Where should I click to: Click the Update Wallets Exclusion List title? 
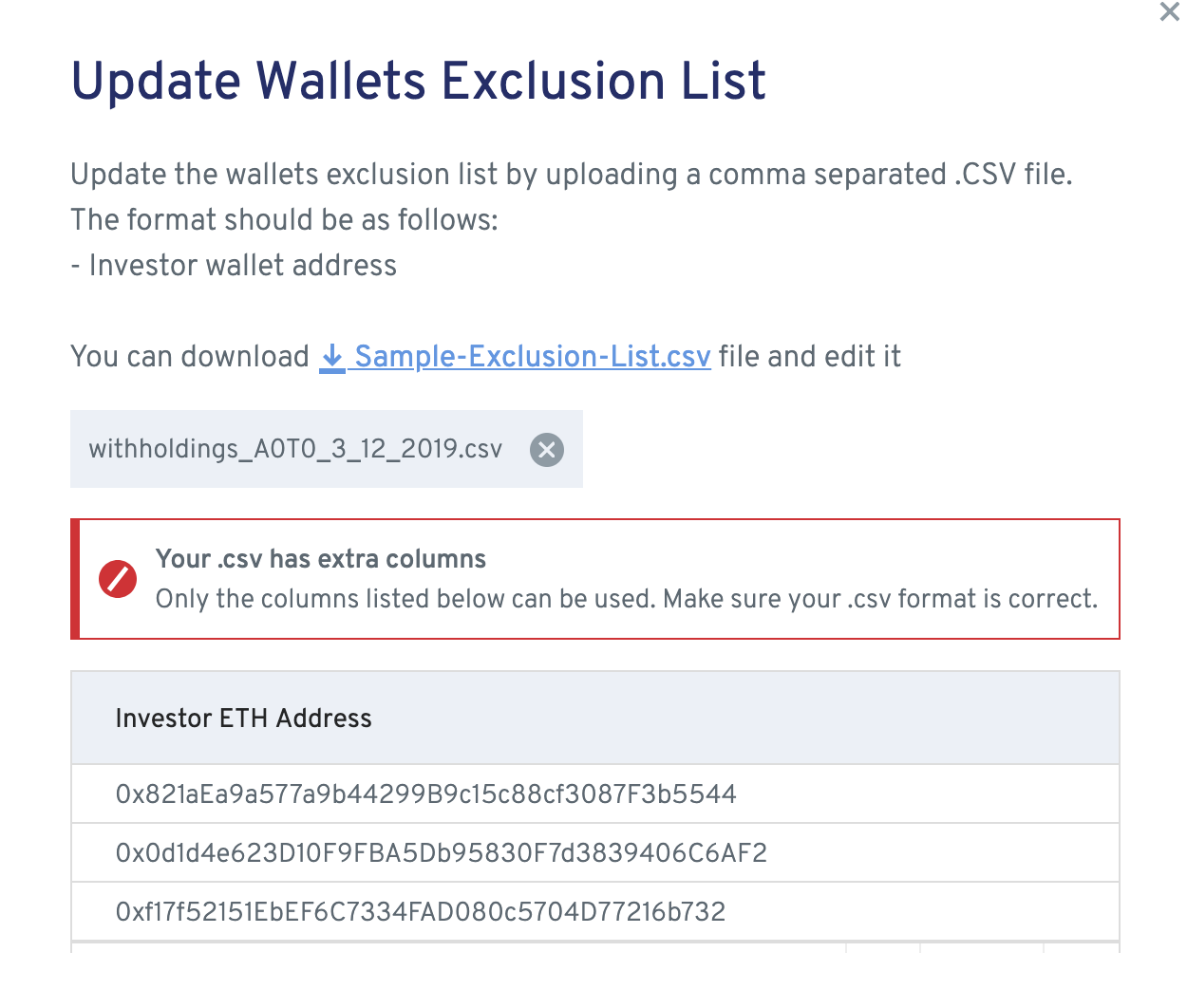418,83
